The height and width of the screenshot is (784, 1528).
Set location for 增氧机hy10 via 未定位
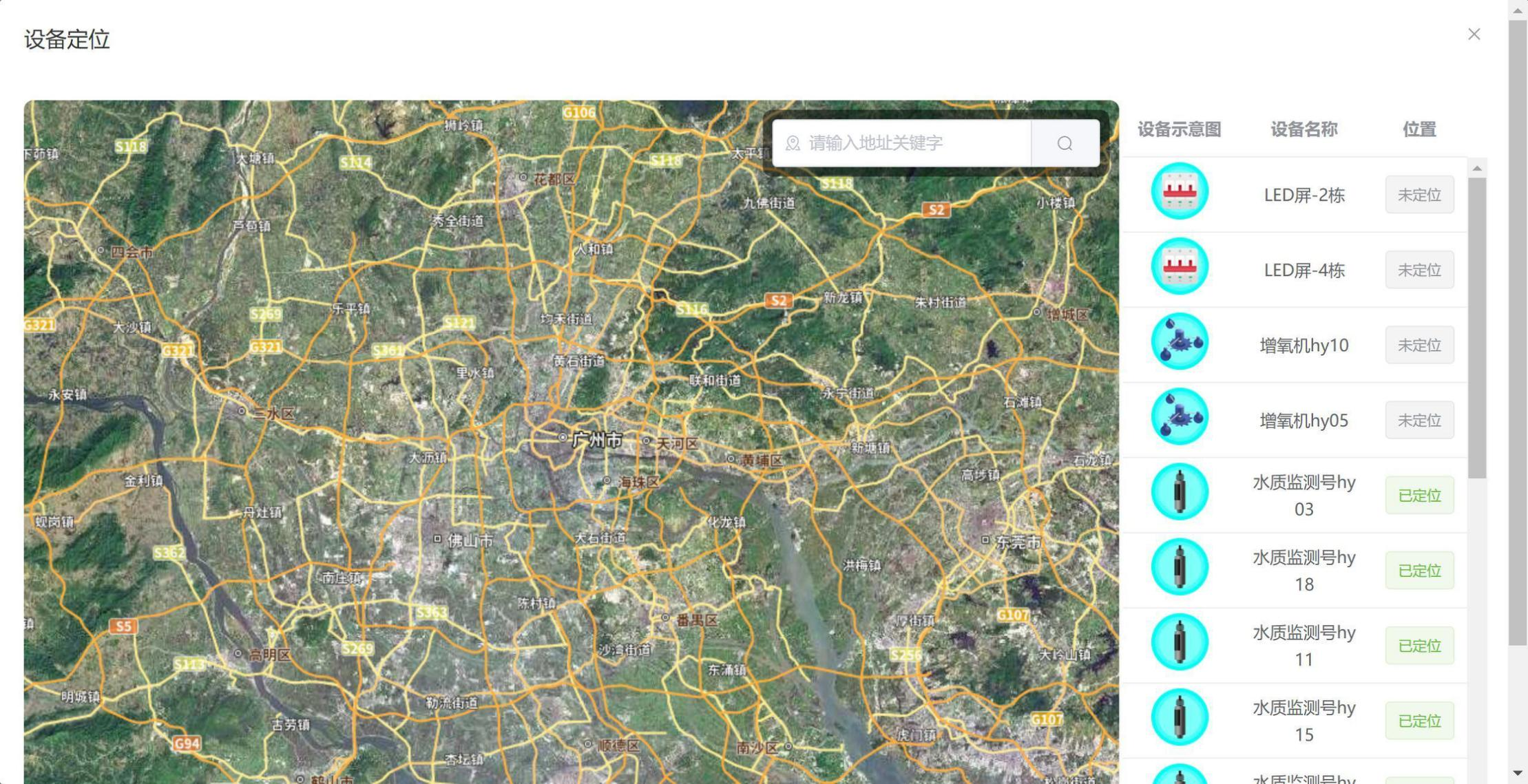coord(1419,345)
